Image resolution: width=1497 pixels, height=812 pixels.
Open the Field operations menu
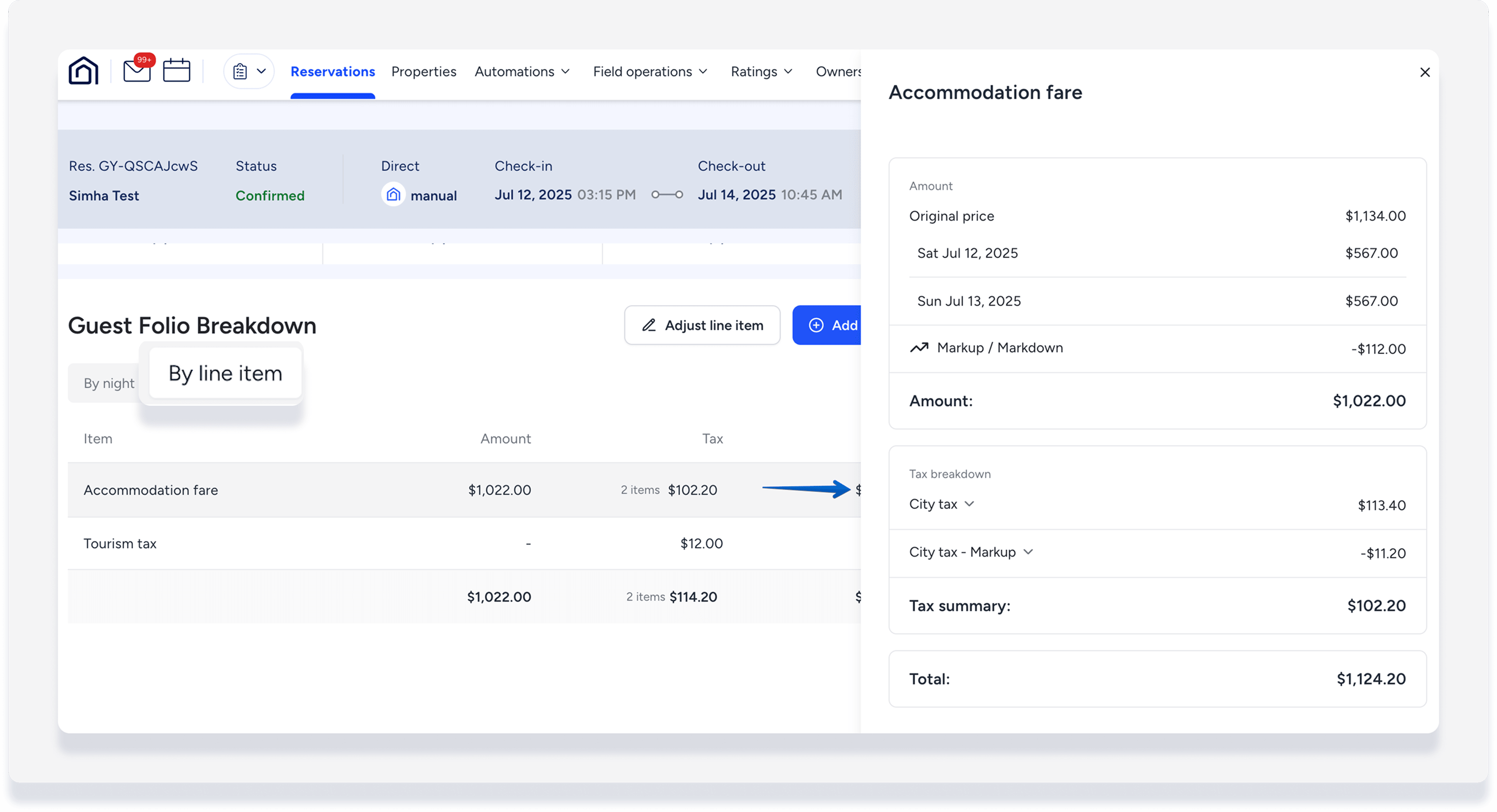pyautogui.click(x=649, y=71)
